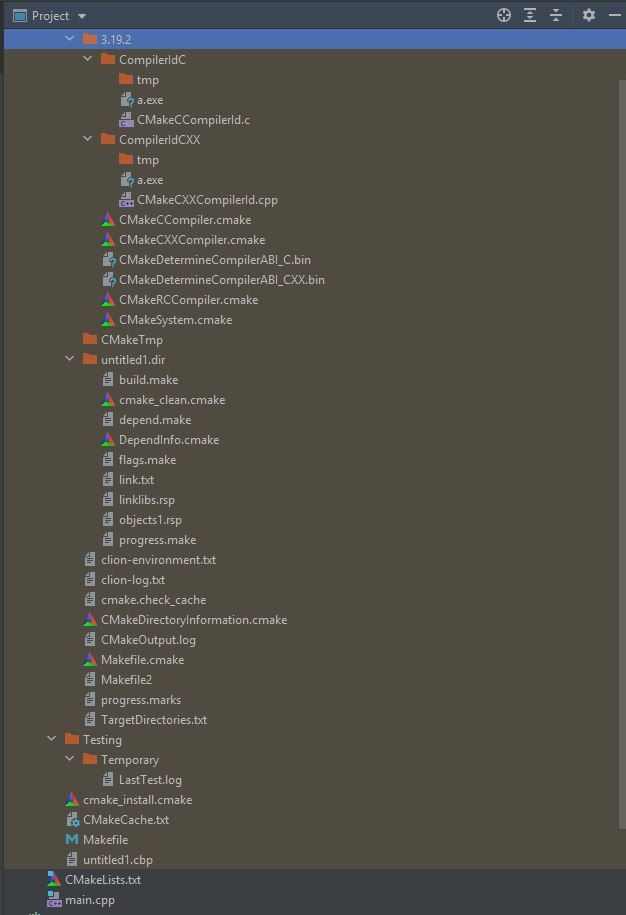Select tmp folder icon under CompilerIdC
626x915 pixels.
pos(125,79)
